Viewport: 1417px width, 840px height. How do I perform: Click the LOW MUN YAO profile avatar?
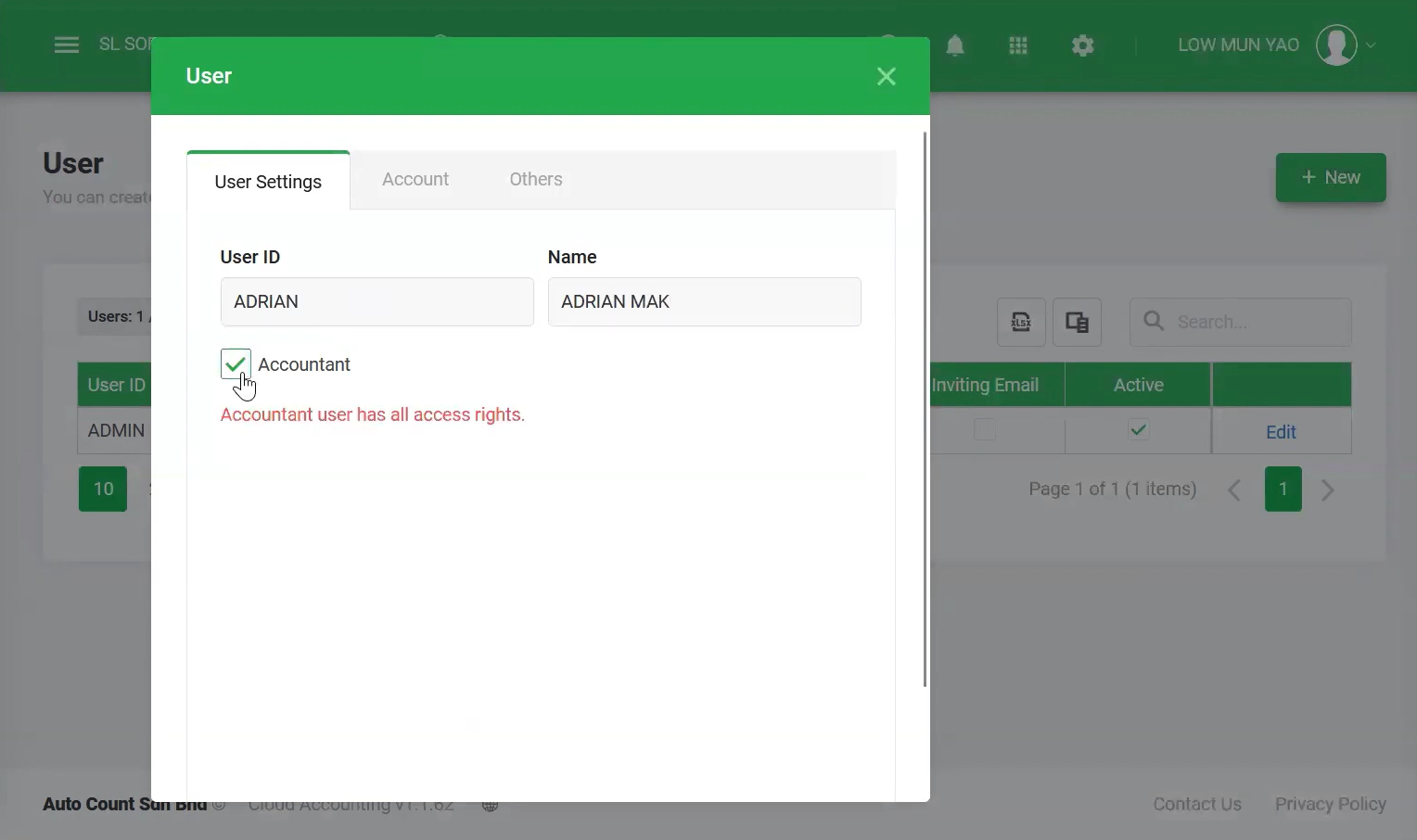coord(1336,45)
